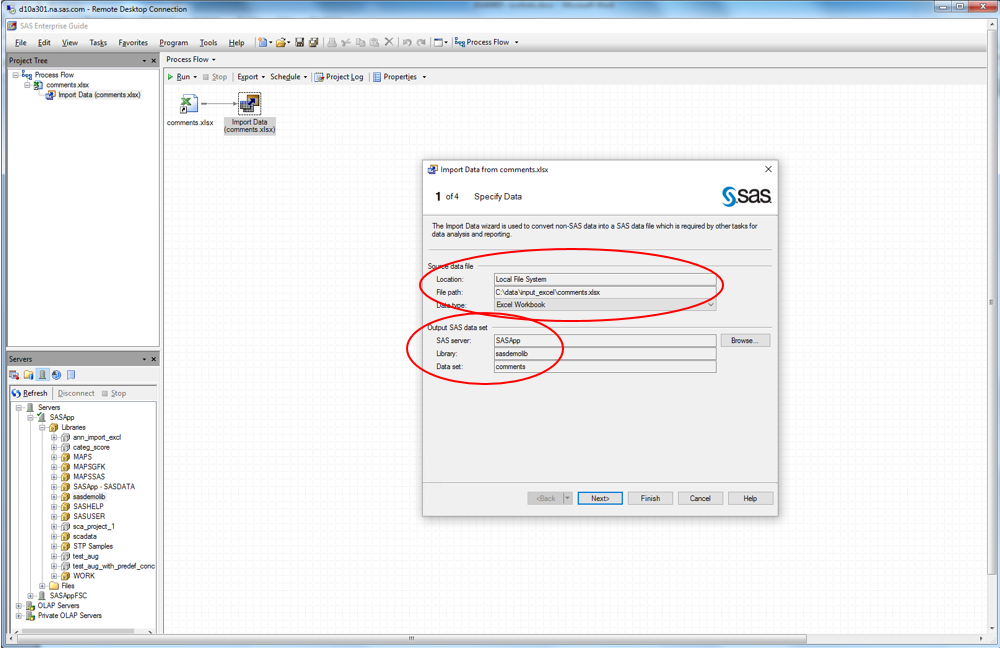
Task: Open the Edit menu
Action: (x=44, y=43)
